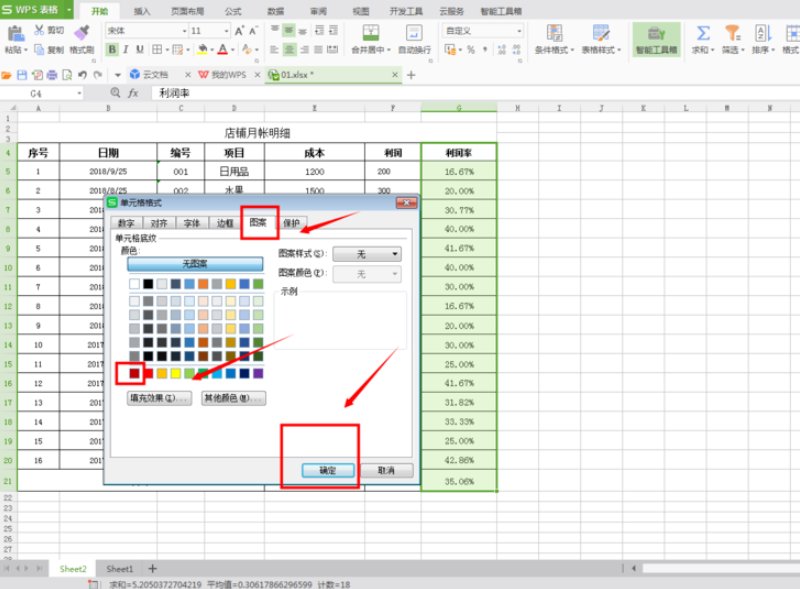Click the OK (确定) dialog button
Viewport: 800px width, 589px height.
click(327, 470)
